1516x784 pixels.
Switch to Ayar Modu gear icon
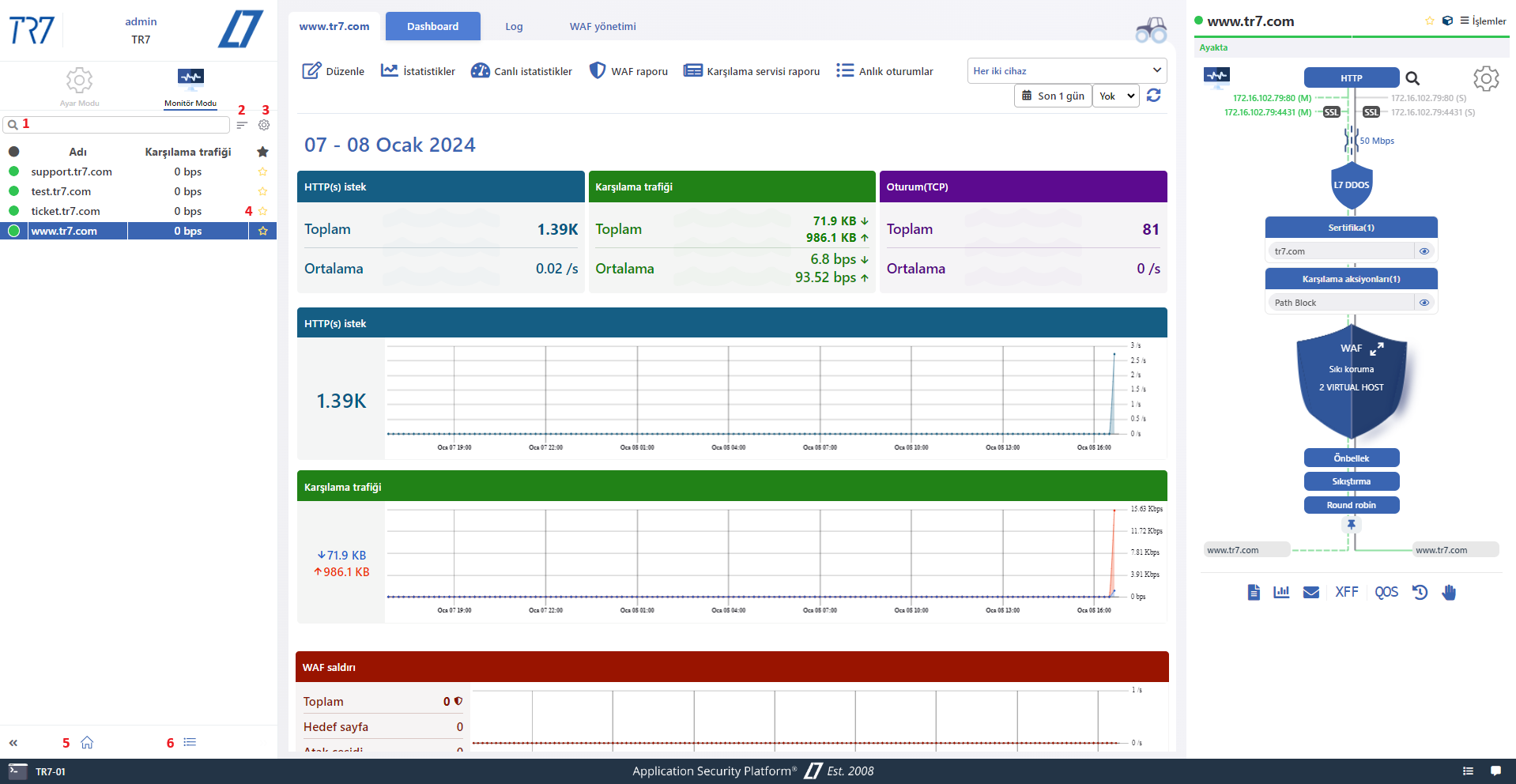pyautogui.click(x=79, y=80)
